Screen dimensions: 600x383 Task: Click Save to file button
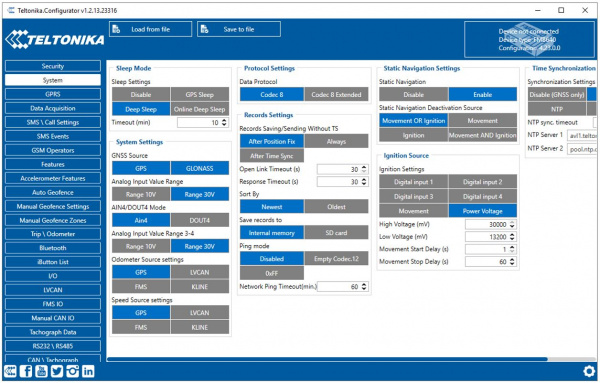pyautogui.click(x=239, y=29)
